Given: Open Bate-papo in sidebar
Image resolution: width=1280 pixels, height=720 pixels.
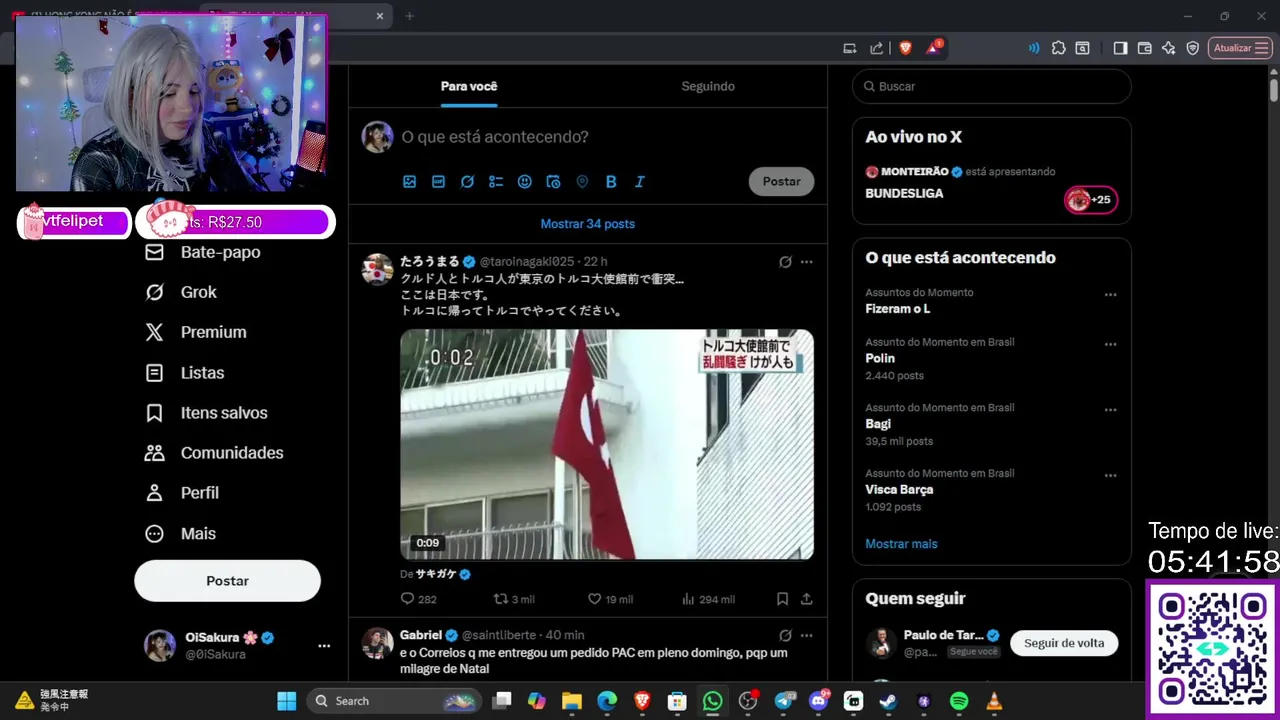Looking at the screenshot, I should point(203,252).
